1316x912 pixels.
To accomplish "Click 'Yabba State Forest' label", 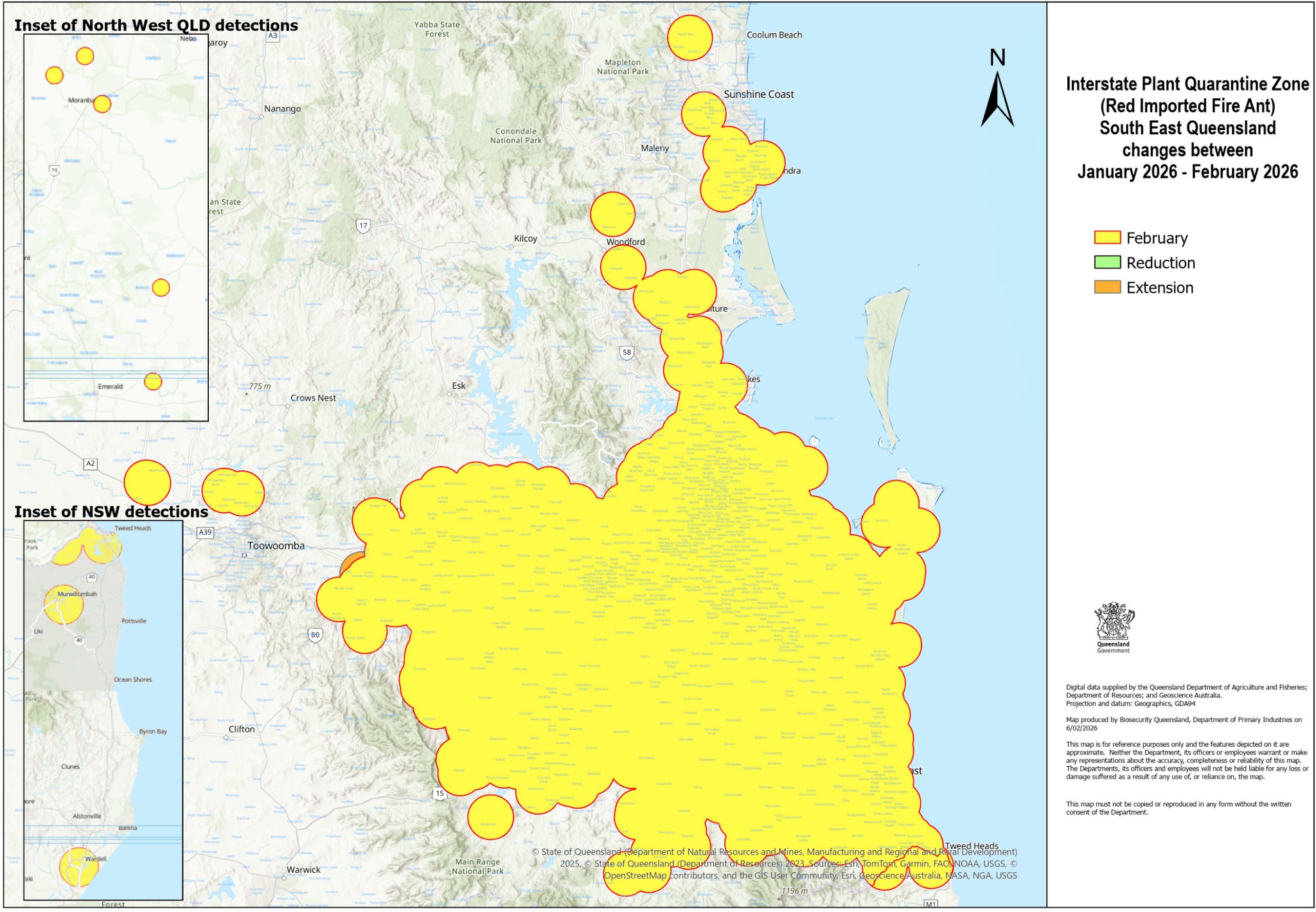I will click(x=437, y=29).
